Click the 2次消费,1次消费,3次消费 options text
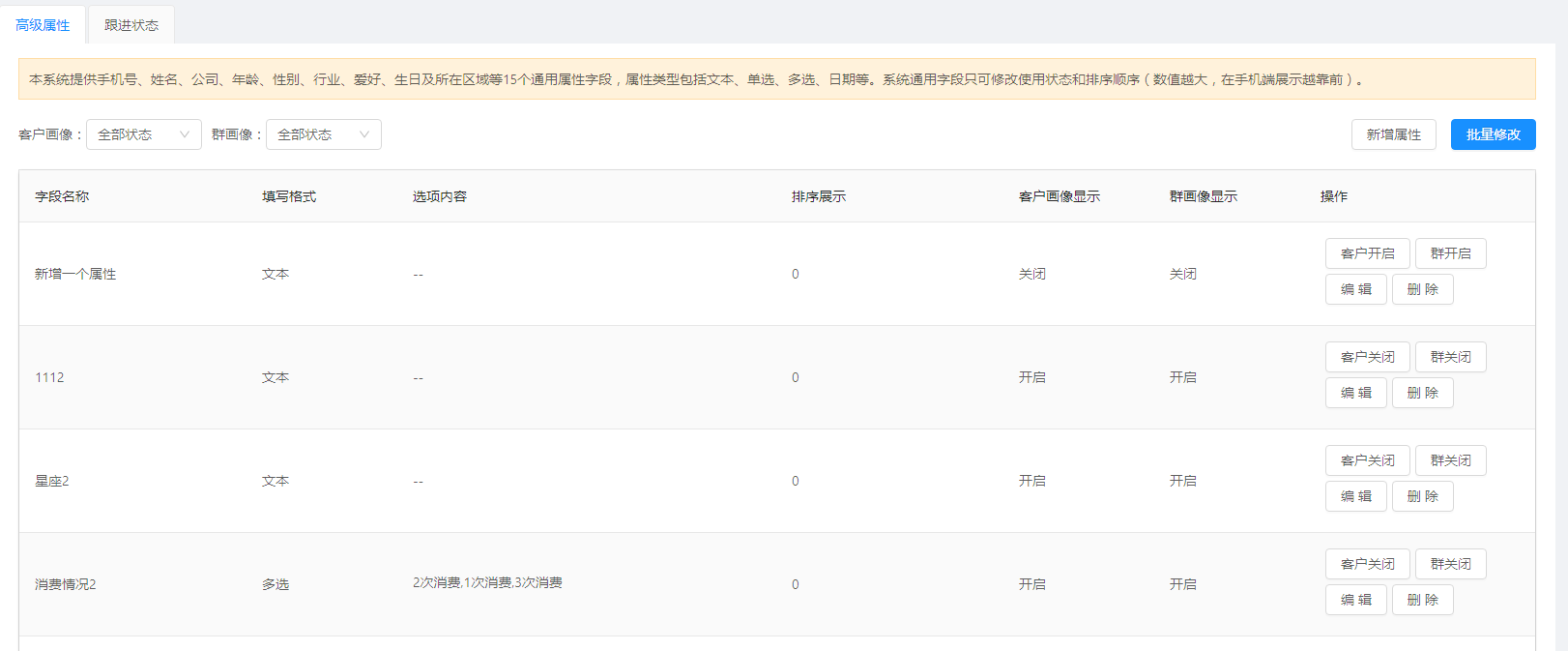This screenshot has width=1568, height=651. tap(487, 582)
